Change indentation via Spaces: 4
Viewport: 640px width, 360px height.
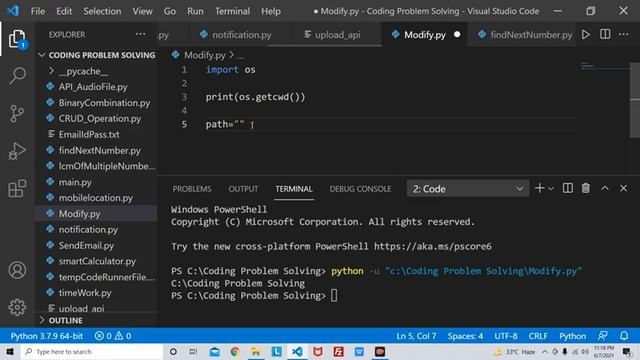(465, 336)
